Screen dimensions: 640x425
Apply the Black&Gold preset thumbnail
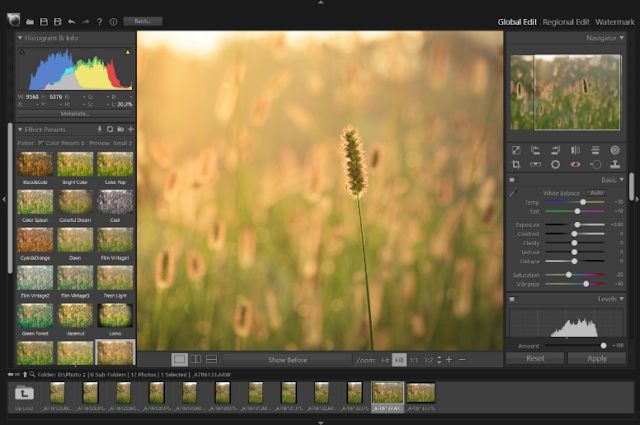pyautogui.click(x=35, y=164)
